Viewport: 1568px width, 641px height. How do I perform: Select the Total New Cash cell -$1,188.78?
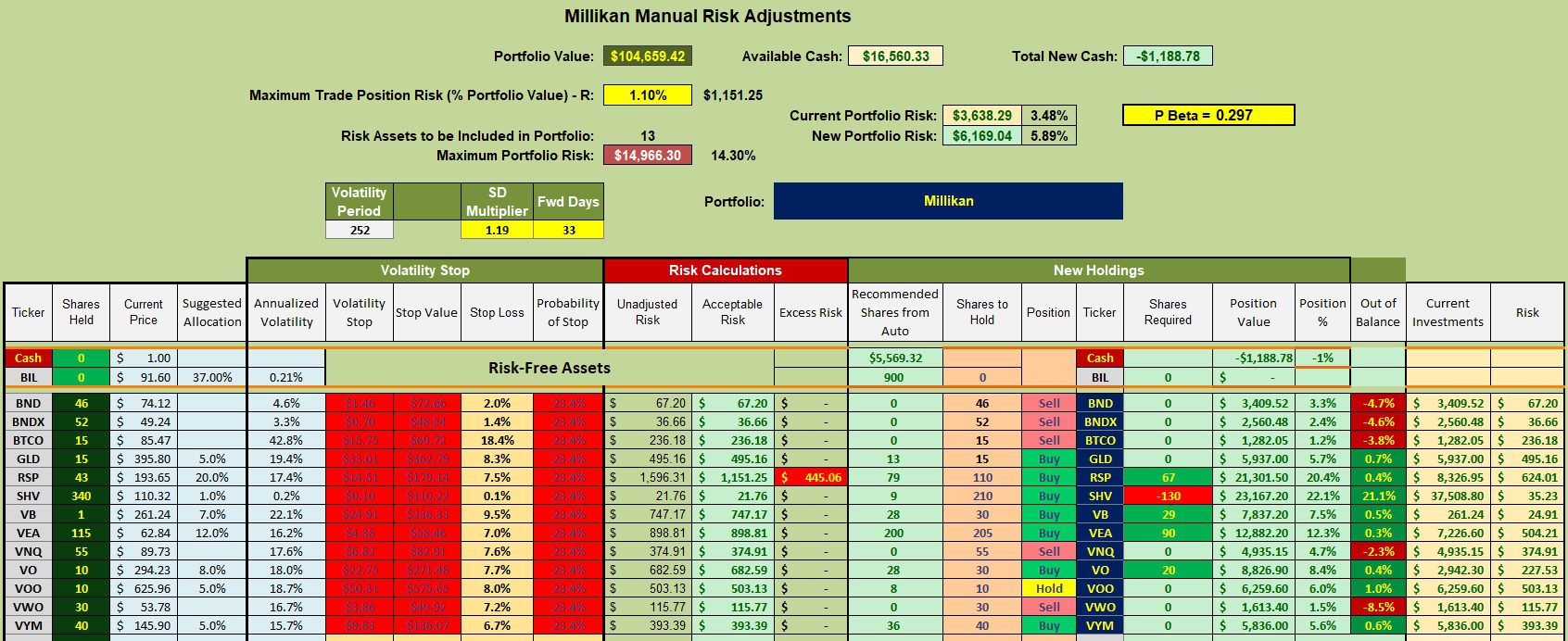1168,57
